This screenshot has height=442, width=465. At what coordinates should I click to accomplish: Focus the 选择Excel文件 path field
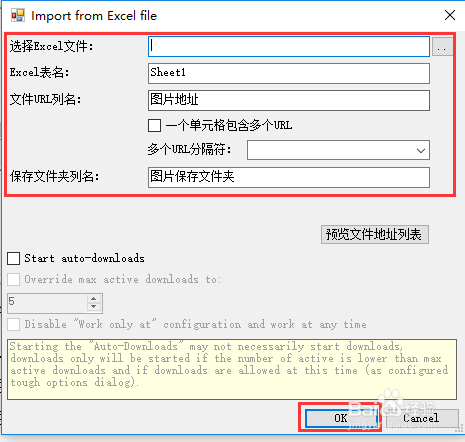coord(289,46)
